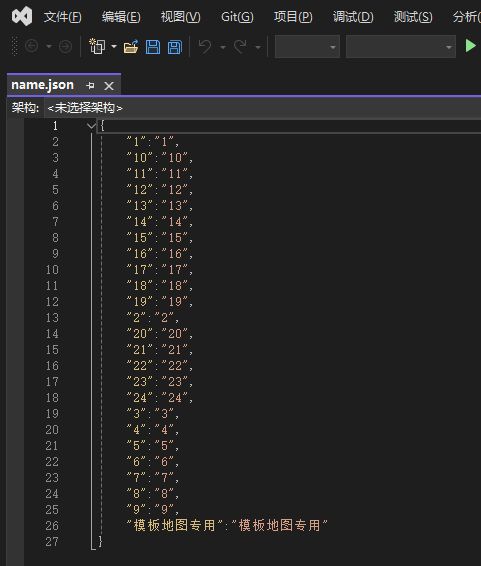Click the open file folder icon
The height and width of the screenshot is (566, 481).
pos(131,47)
